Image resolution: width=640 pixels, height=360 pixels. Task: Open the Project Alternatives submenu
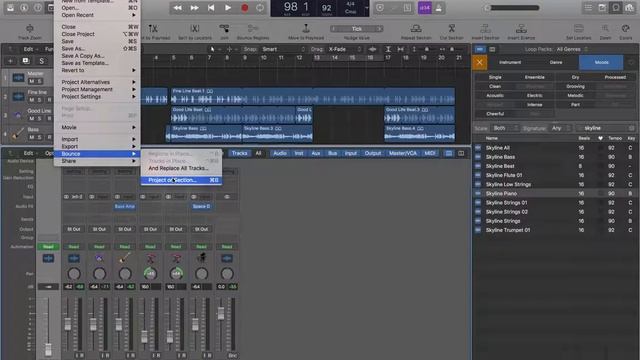[97, 82]
